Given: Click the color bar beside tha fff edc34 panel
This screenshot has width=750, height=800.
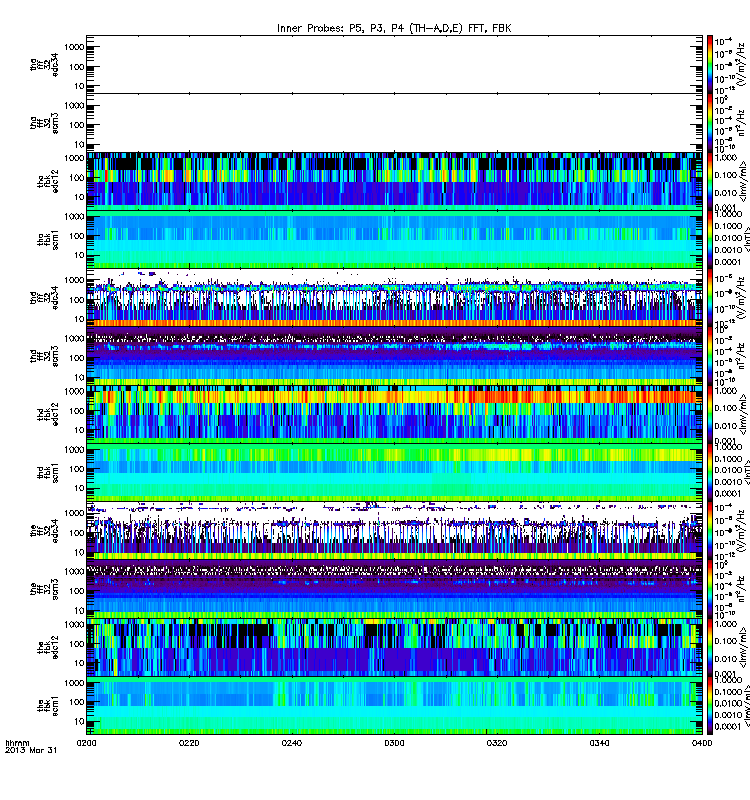Looking at the screenshot, I should pos(710,64).
